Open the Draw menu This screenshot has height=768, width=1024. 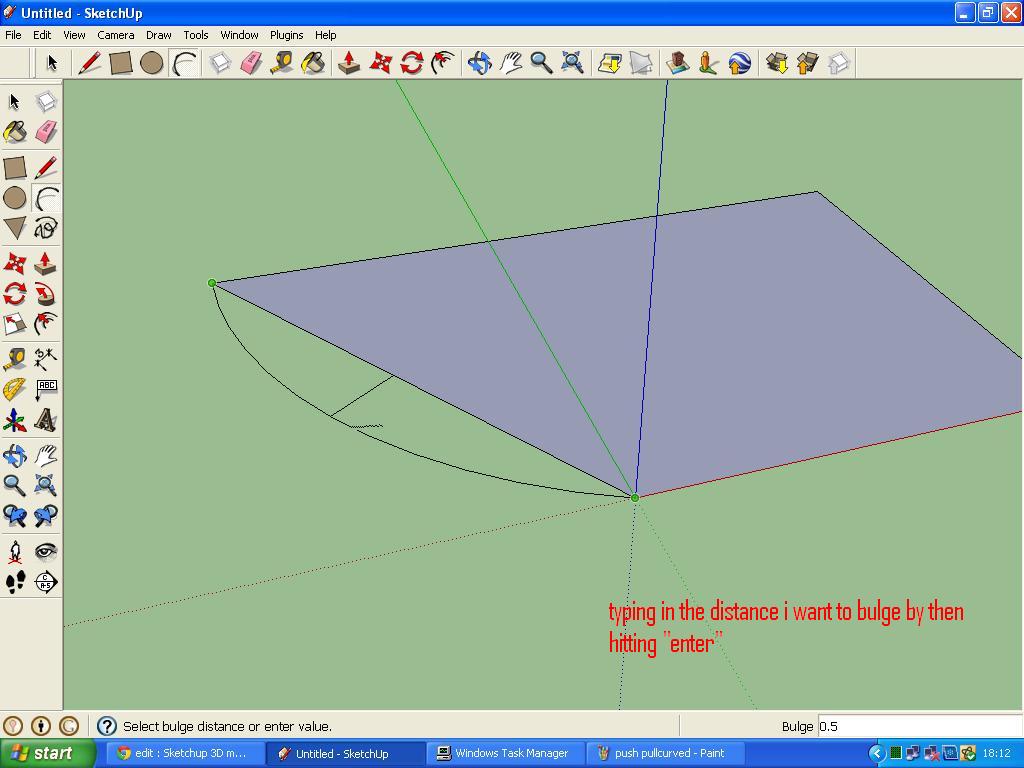click(158, 35)
